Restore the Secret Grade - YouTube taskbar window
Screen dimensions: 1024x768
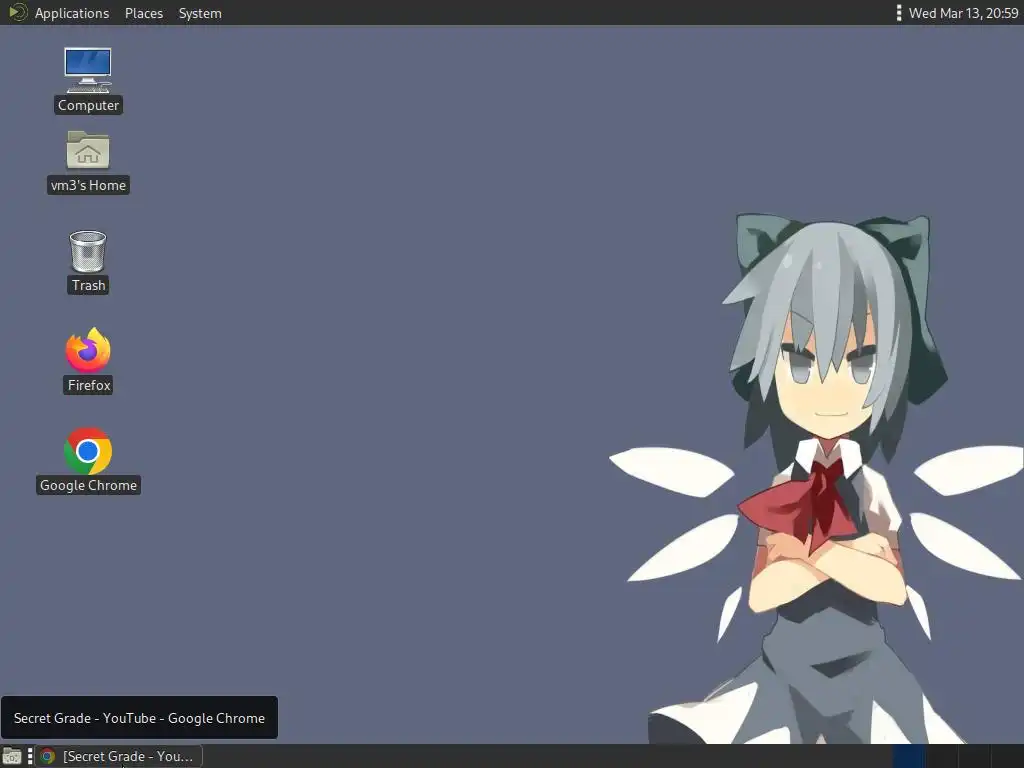pos(119,756)
